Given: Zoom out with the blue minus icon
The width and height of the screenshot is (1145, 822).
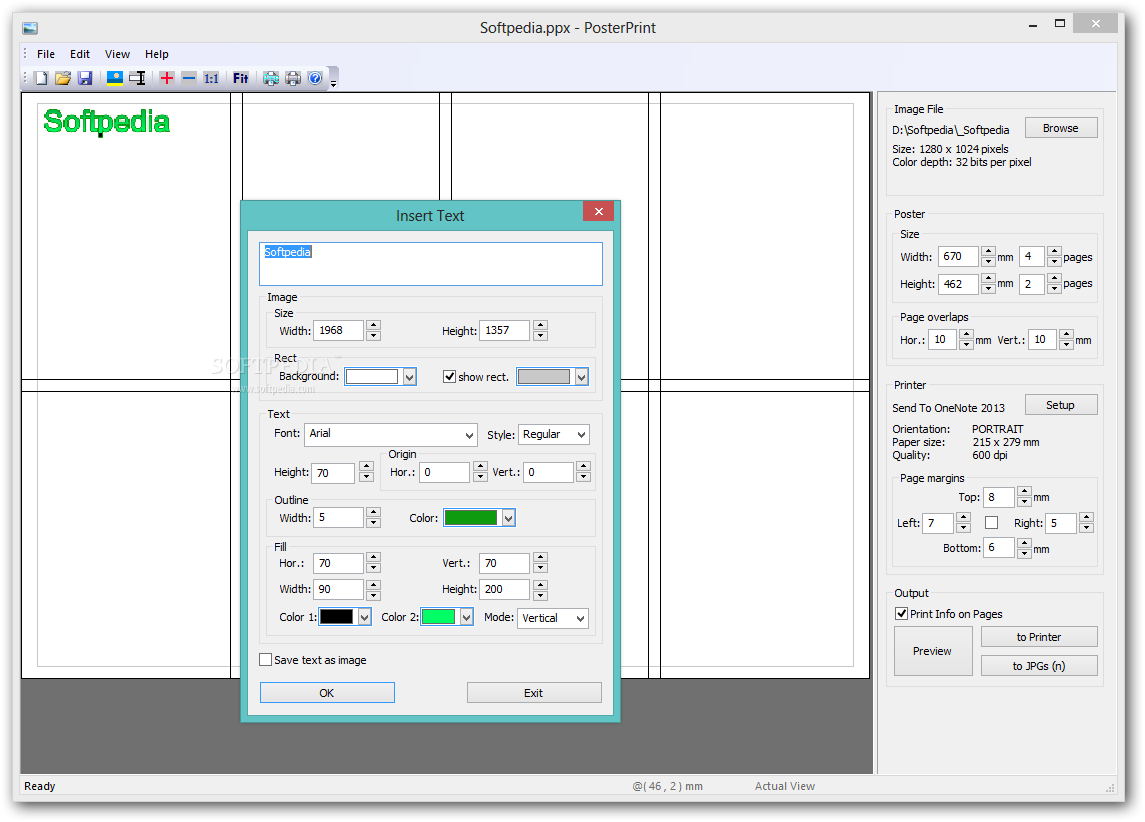Looking at the screenshot, I should click(x=188, y=78).
